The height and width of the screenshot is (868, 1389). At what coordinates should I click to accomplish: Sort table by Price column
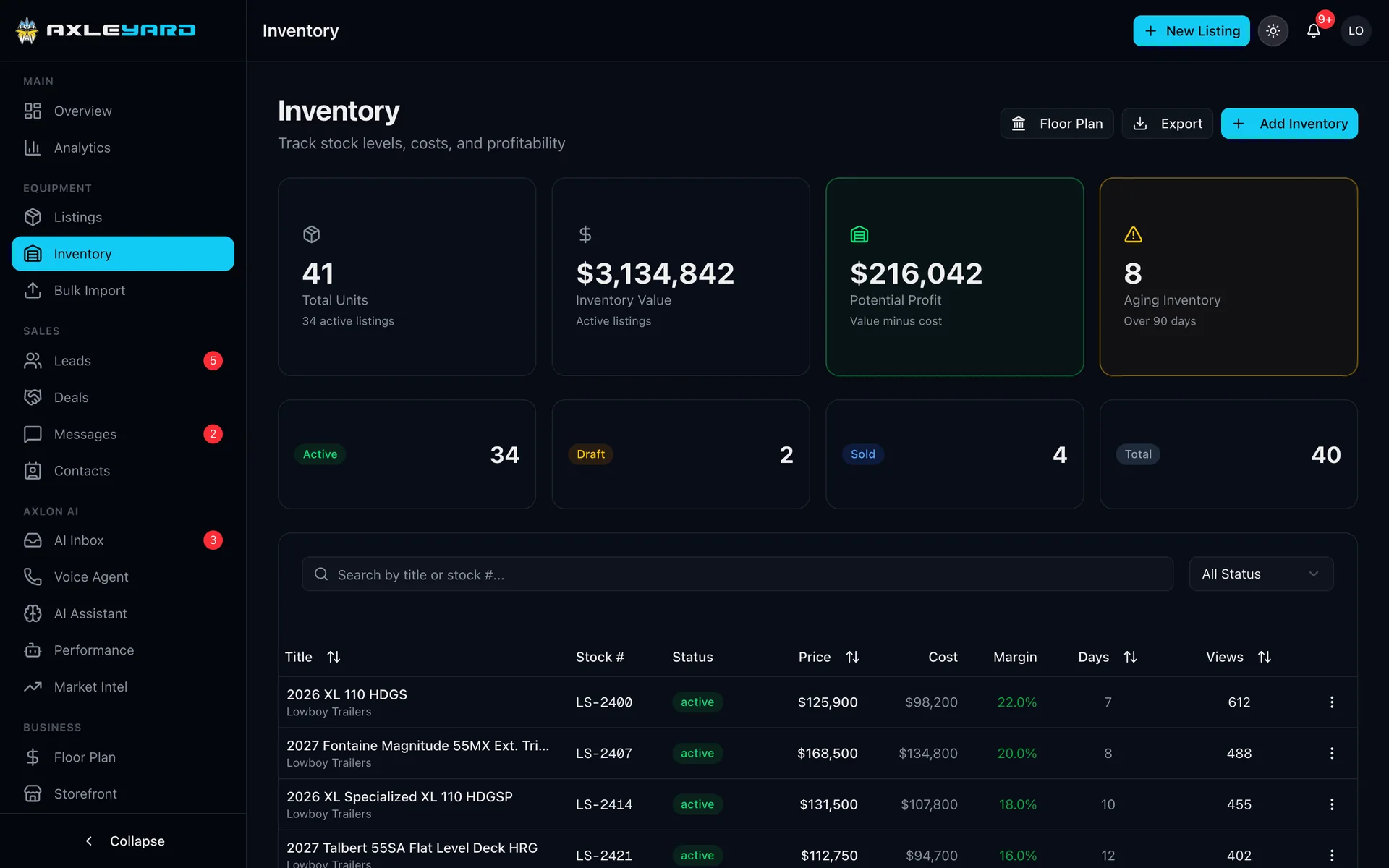(829, 657)
